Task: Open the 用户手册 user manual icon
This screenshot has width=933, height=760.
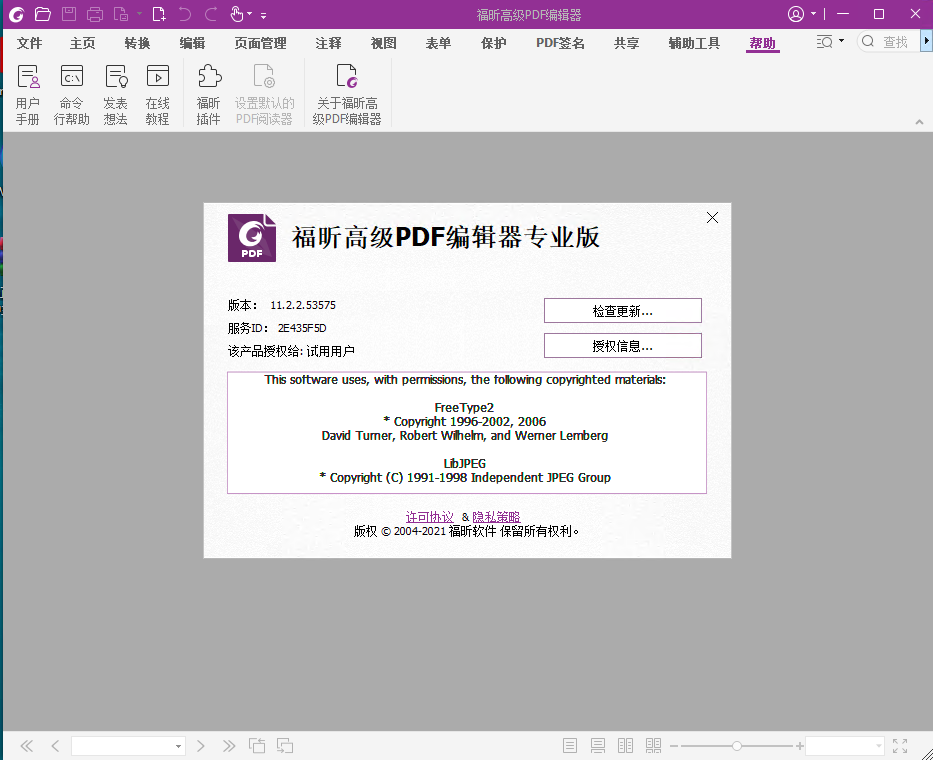Action: [28, 95]
